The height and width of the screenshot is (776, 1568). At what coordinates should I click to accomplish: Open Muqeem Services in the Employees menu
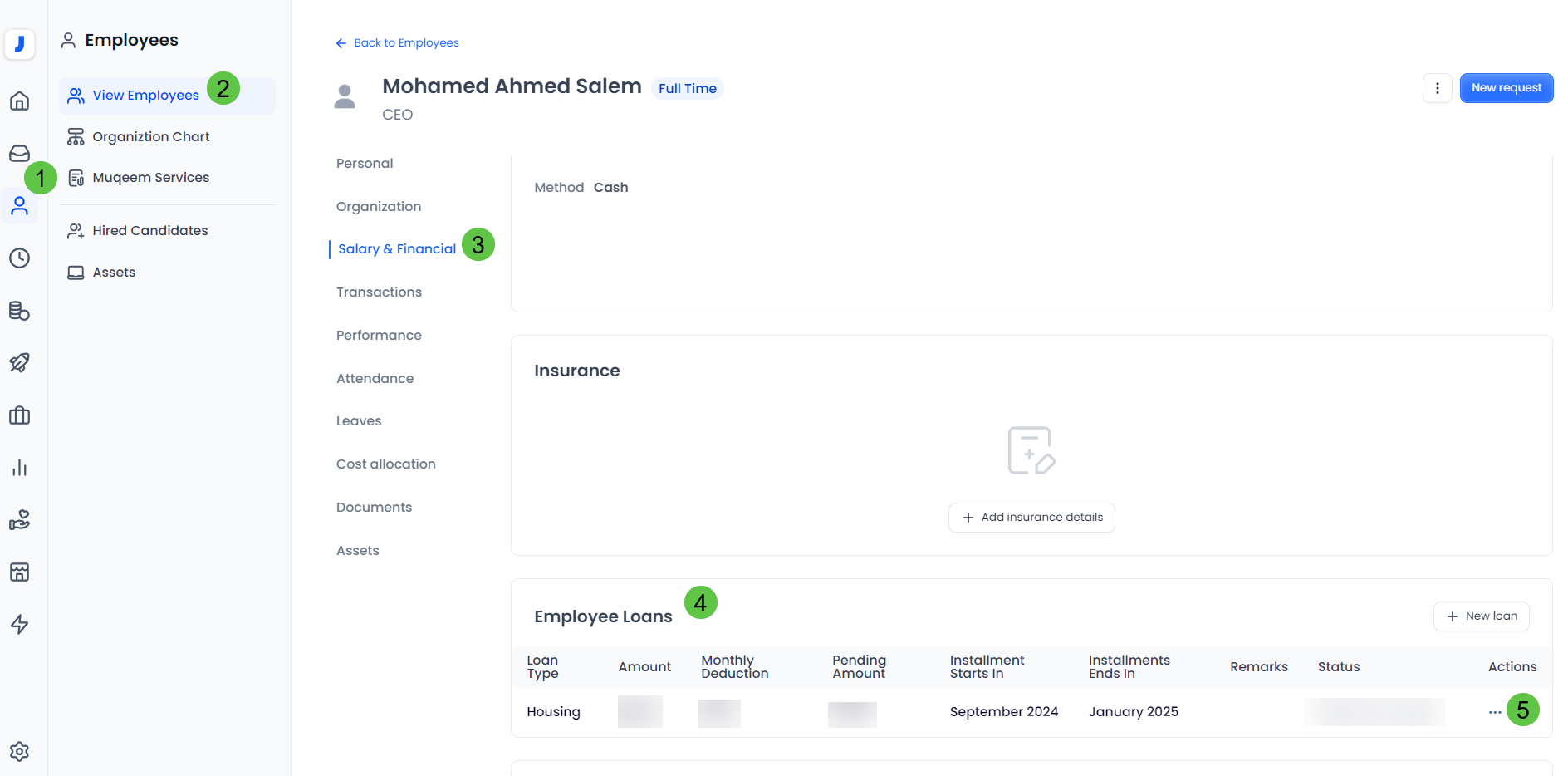click(x=150, y=178)
